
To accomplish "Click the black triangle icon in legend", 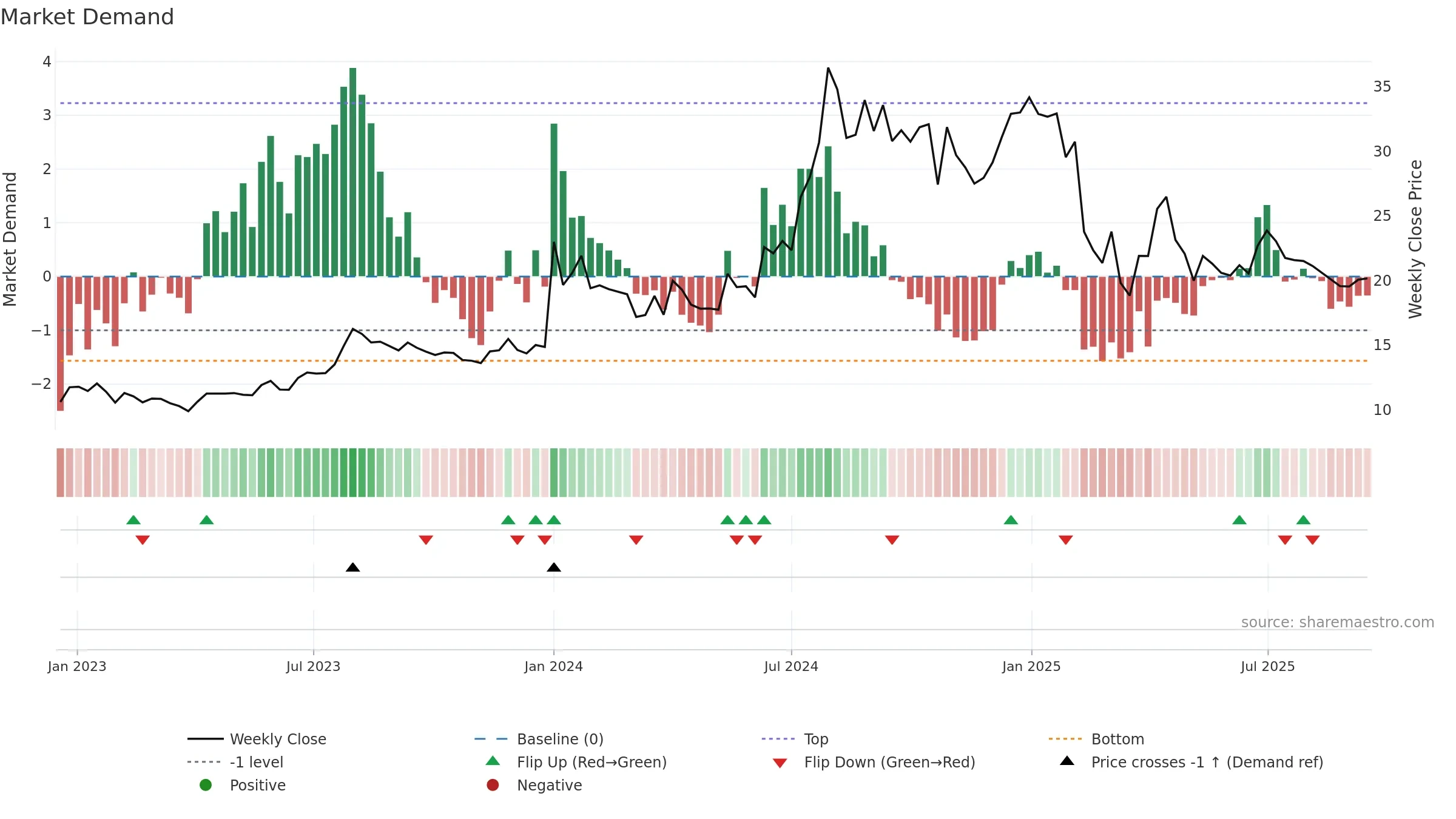I will tap(1067, 761).
